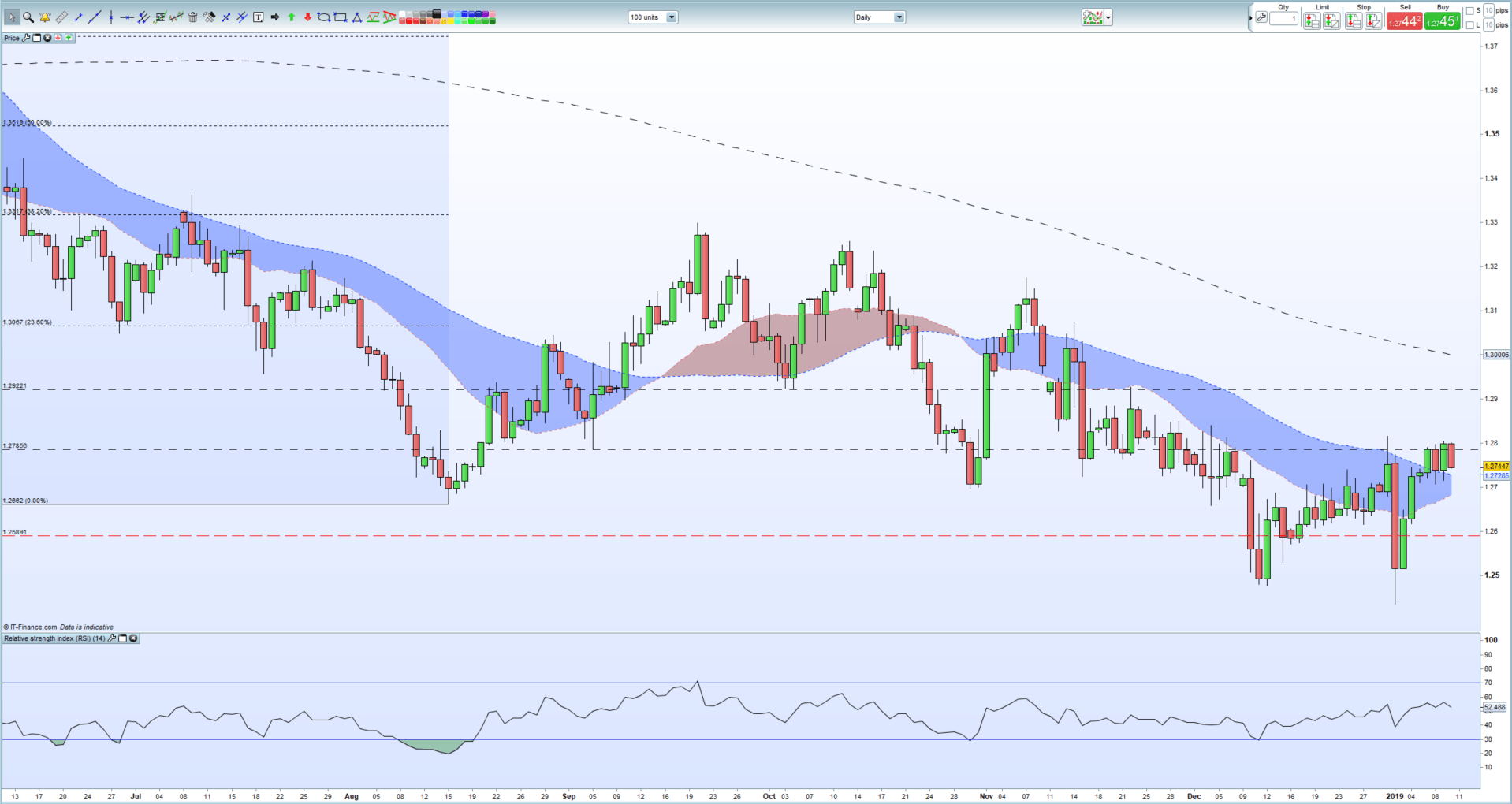Open the Daily timeframe dropdown

[x=899, y=17]
